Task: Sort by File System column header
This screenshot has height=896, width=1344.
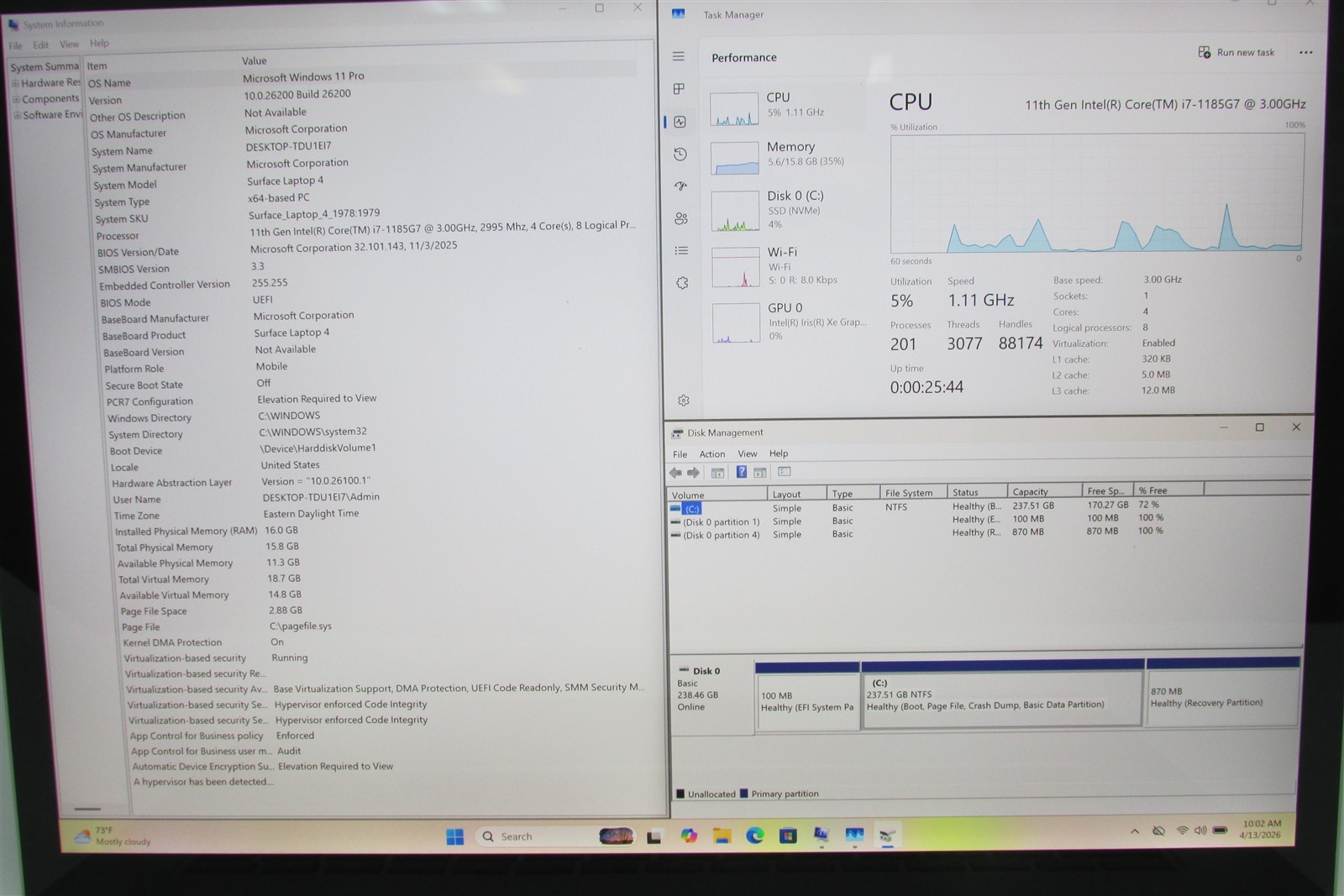Action: [x=913, y=493]
